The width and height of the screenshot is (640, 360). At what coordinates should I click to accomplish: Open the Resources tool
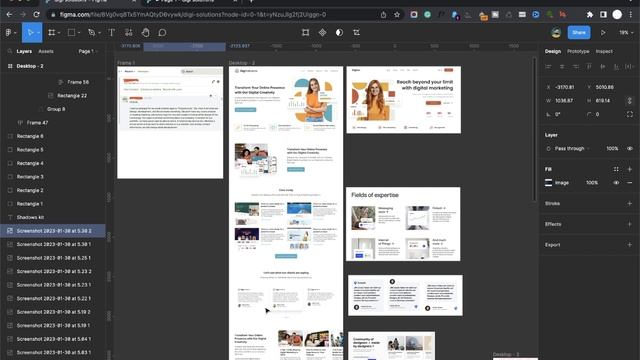tap(129, 32)
